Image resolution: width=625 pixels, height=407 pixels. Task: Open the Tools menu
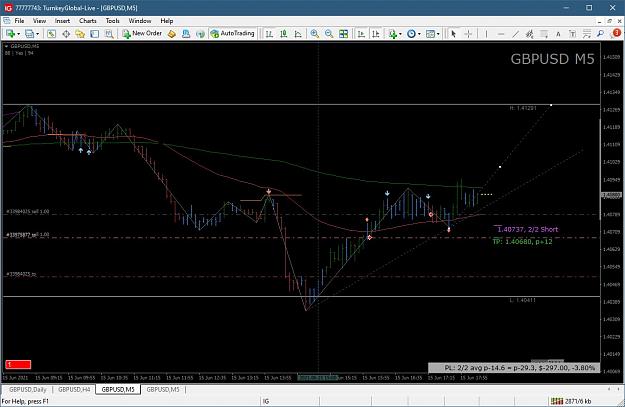tap(112, 21)
